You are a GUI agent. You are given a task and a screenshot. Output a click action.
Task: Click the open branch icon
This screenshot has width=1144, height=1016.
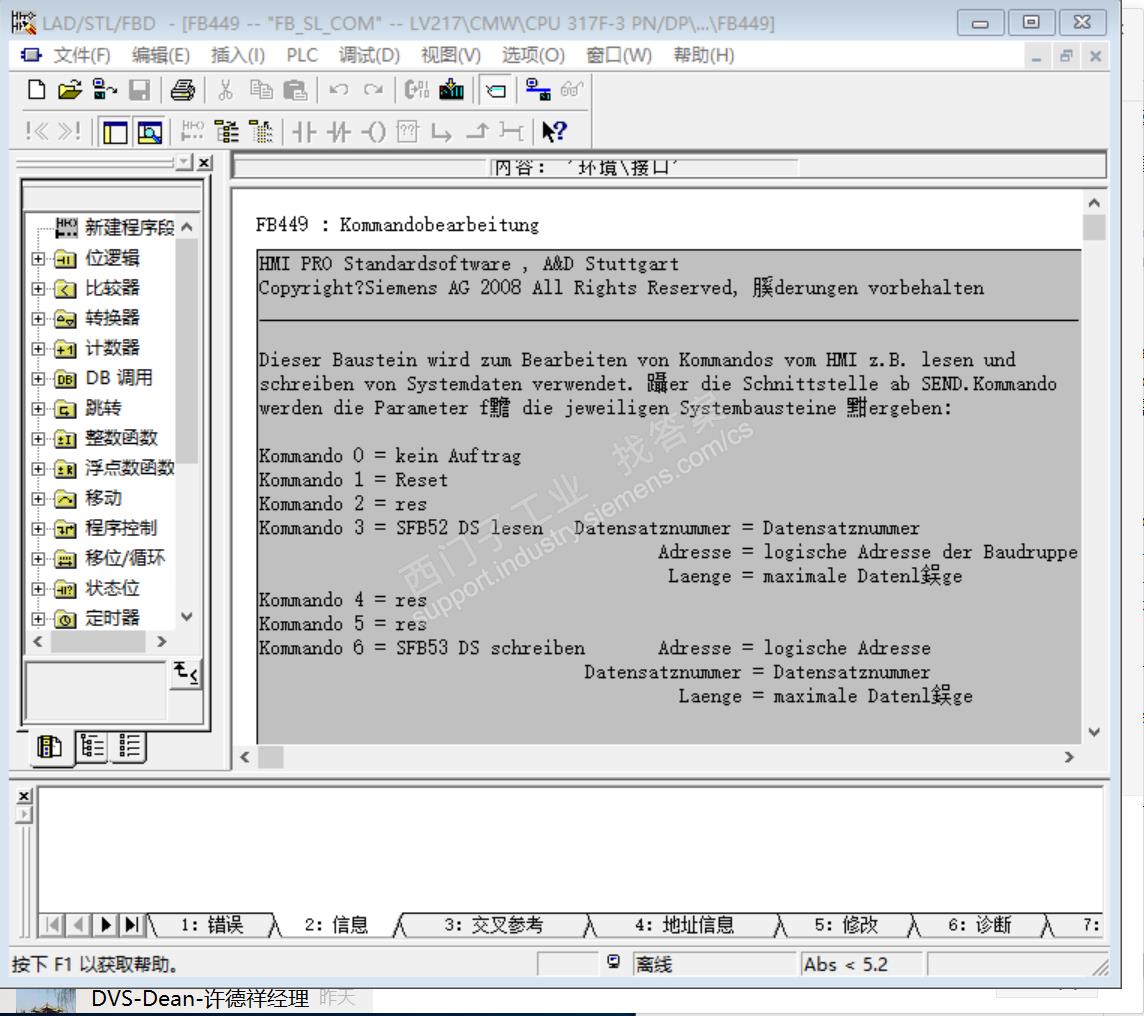(441, 132)
